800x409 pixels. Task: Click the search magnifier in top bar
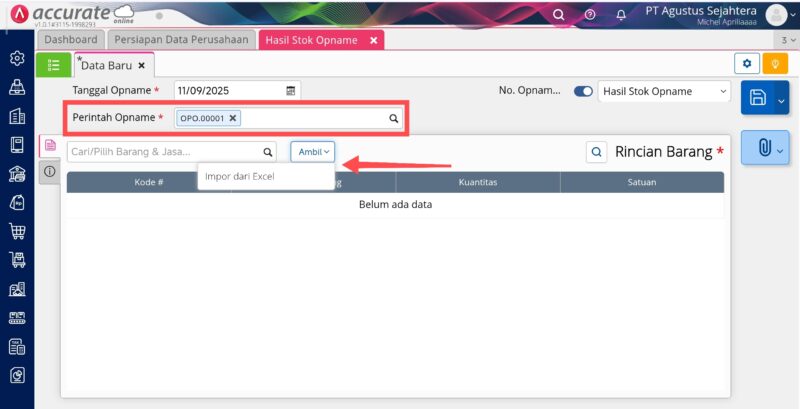pos(559,14)
